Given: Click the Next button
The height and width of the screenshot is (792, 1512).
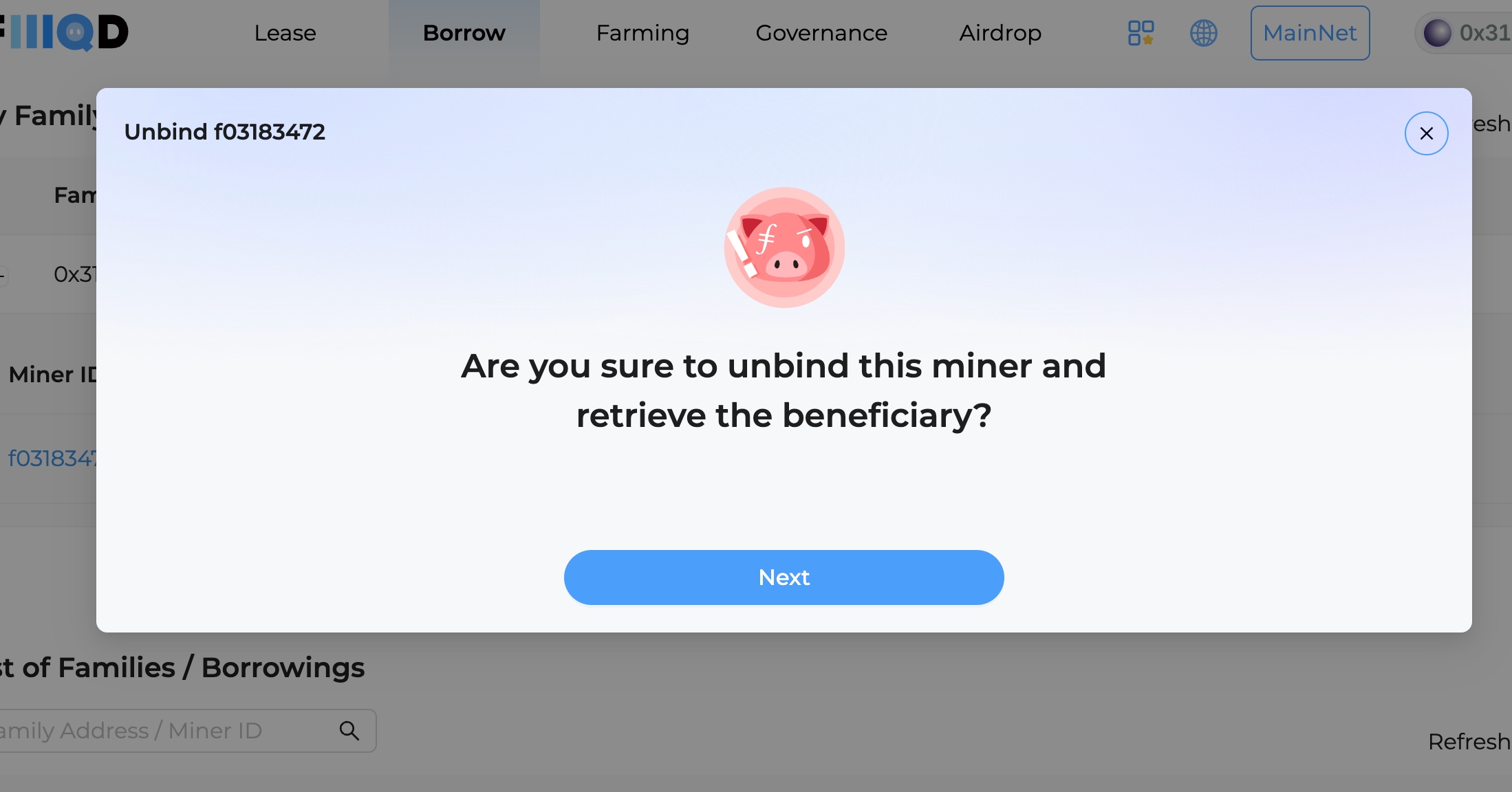Looking at the screenshot, I should (784, 577).
